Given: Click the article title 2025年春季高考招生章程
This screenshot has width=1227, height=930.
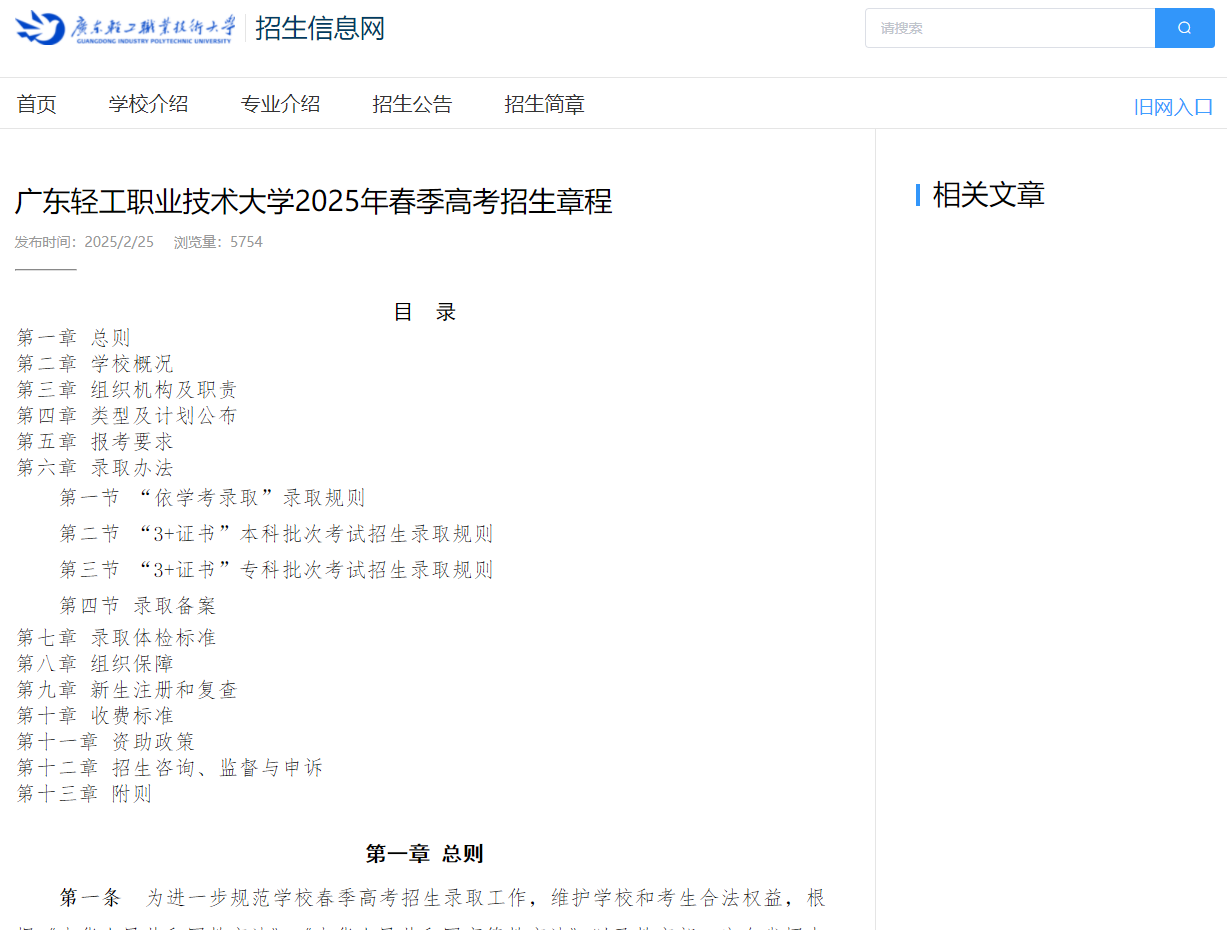Looking at the screenshot, I should pos(316,201).
